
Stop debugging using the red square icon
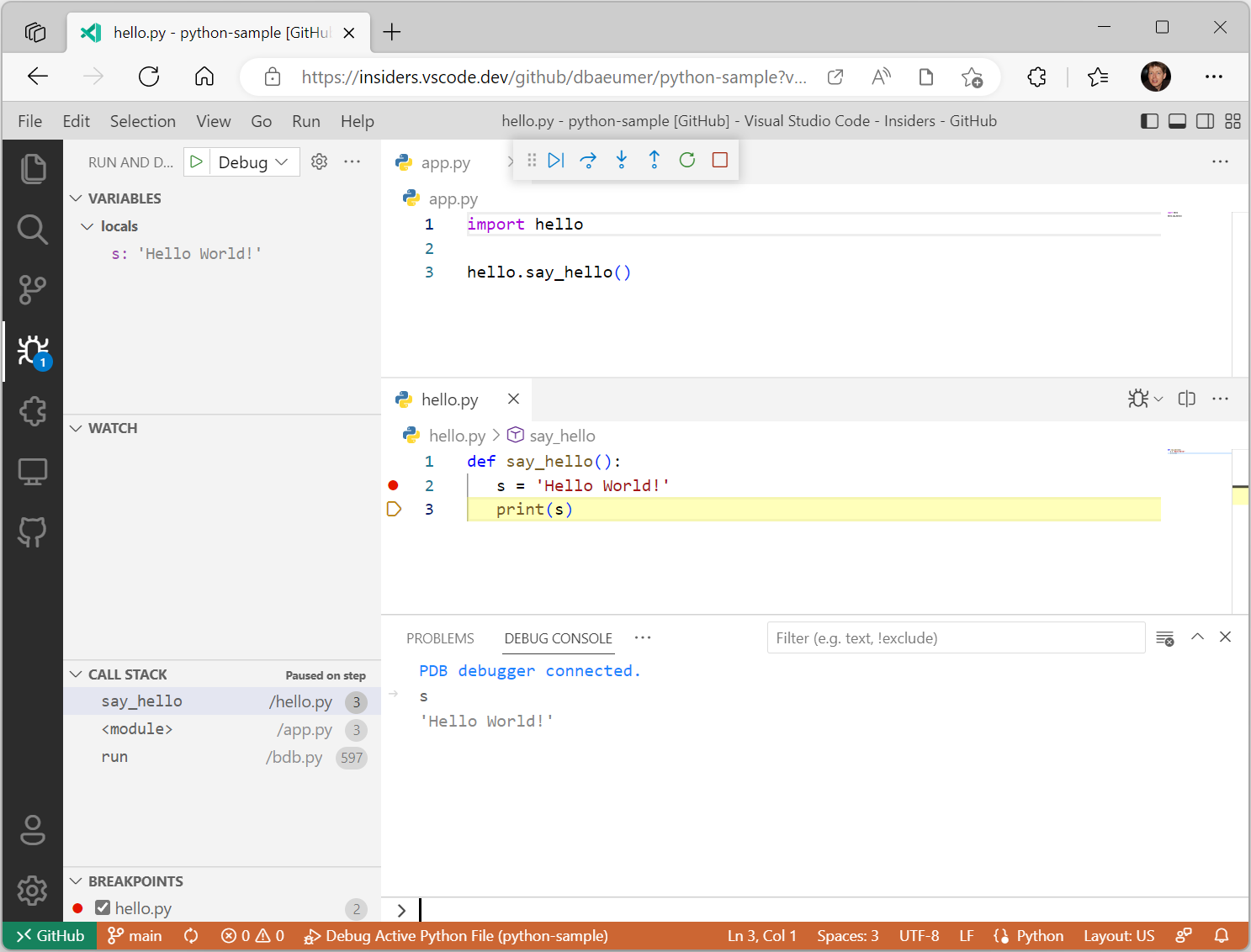(x=719, y=160)
